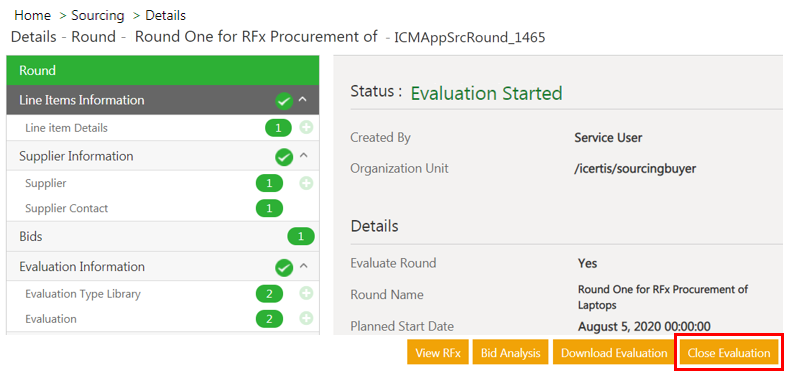Click the Planned Start Date label
Viewport: 790px width, 373px height.
point(402,326)
